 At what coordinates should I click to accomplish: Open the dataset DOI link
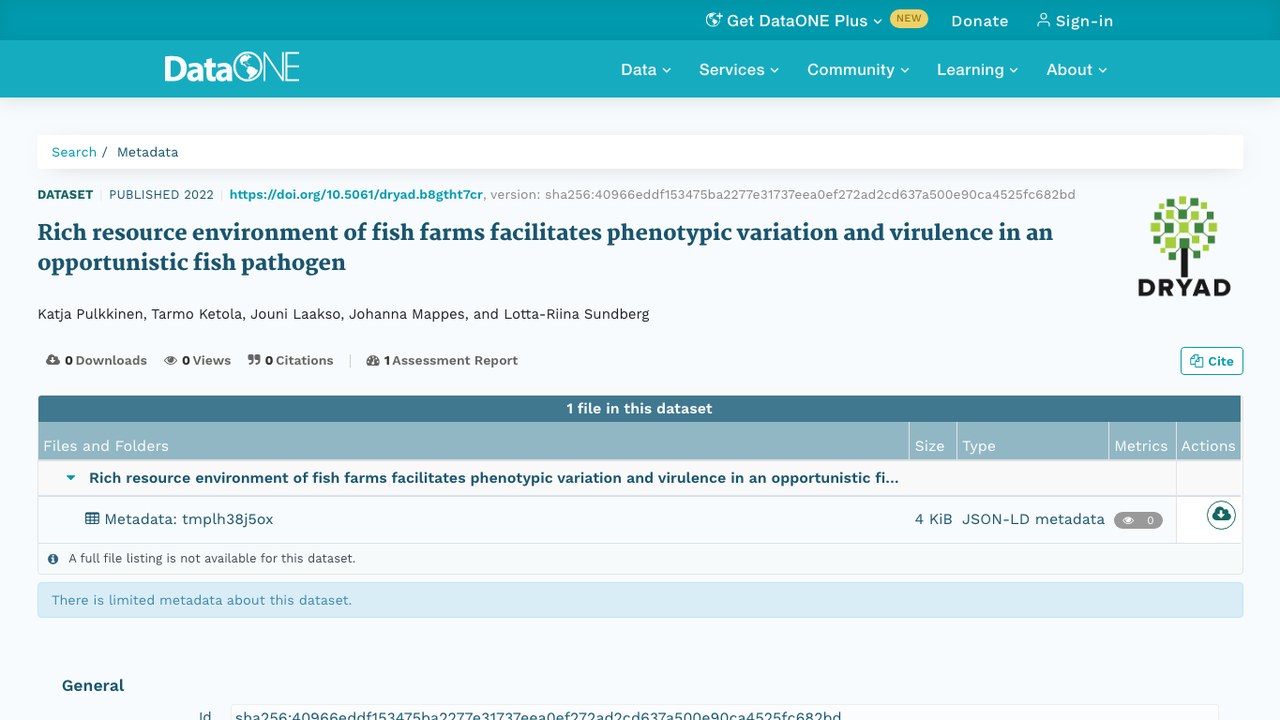356,194
